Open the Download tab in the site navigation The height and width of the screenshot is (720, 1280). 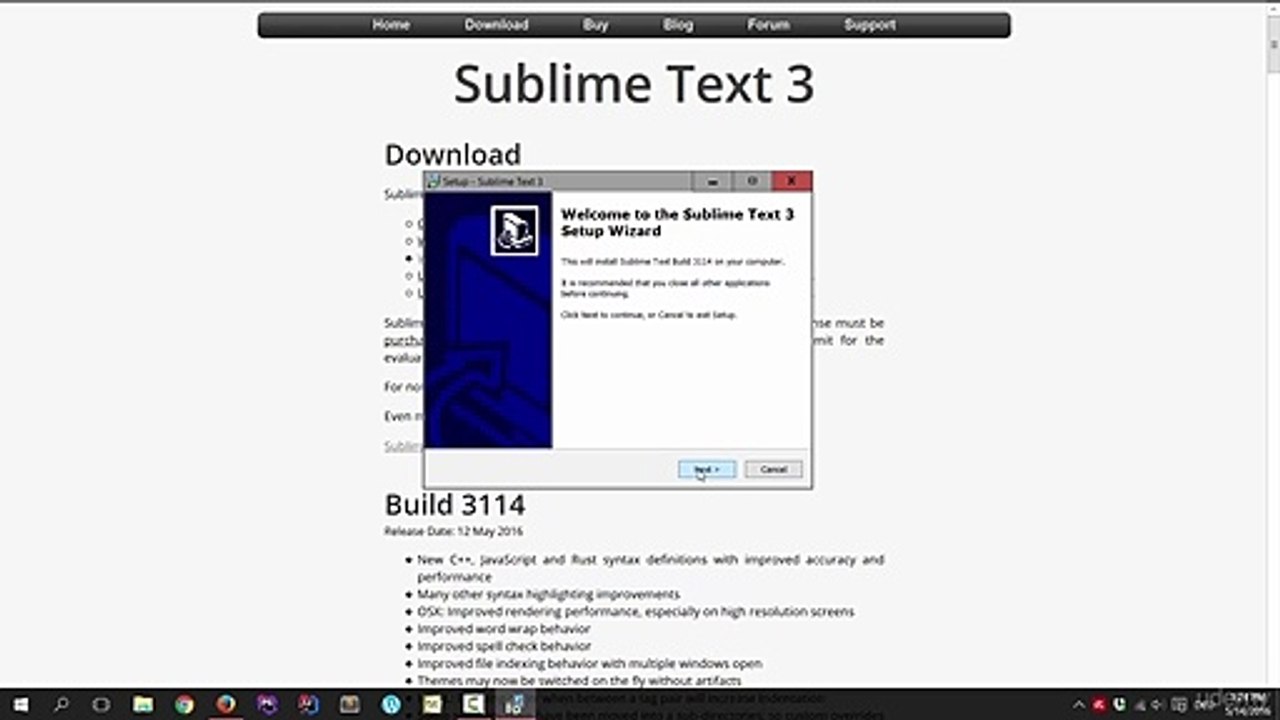click(x=496, y=25)
